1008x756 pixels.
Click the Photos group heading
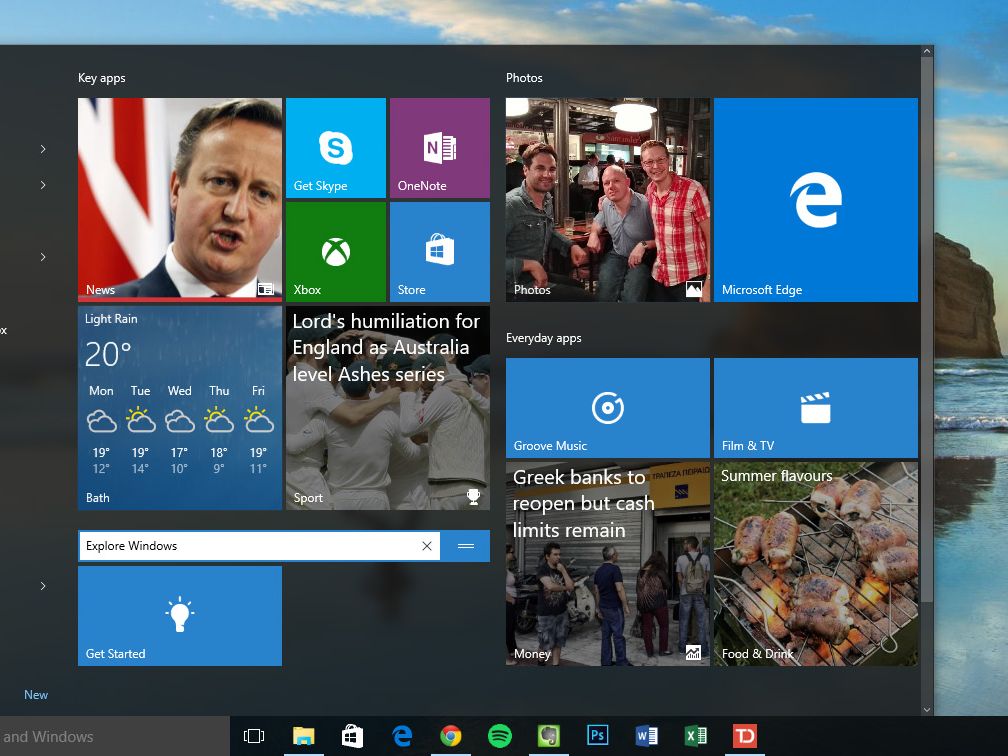[x=524, y=78]
